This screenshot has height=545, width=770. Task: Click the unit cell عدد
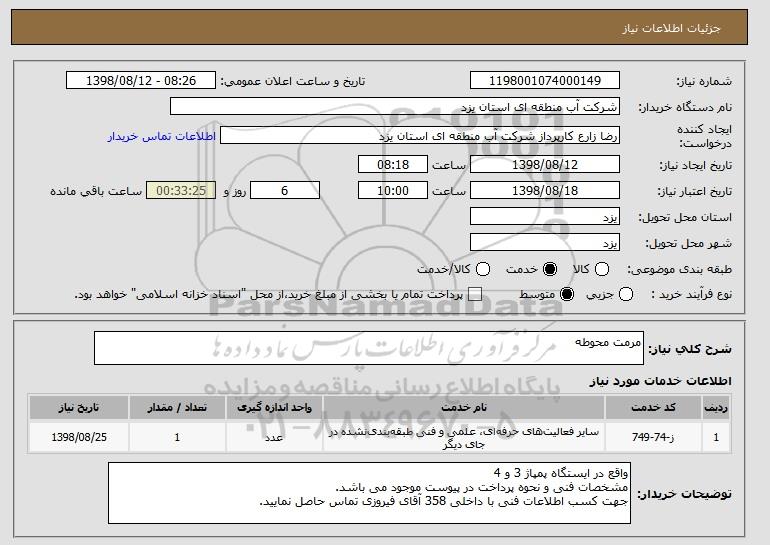(x=274, y=437)
